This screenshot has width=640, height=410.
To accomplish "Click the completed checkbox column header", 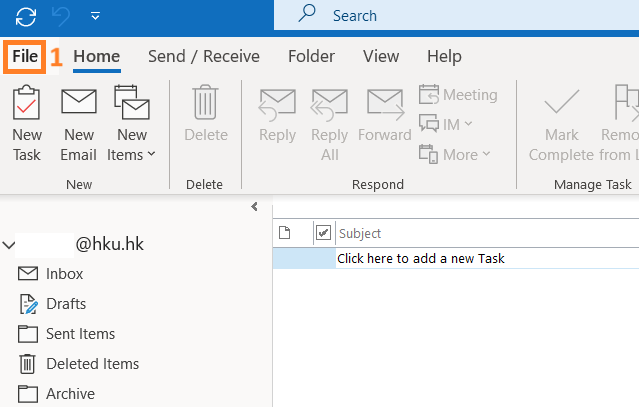I will click(323, 233).
